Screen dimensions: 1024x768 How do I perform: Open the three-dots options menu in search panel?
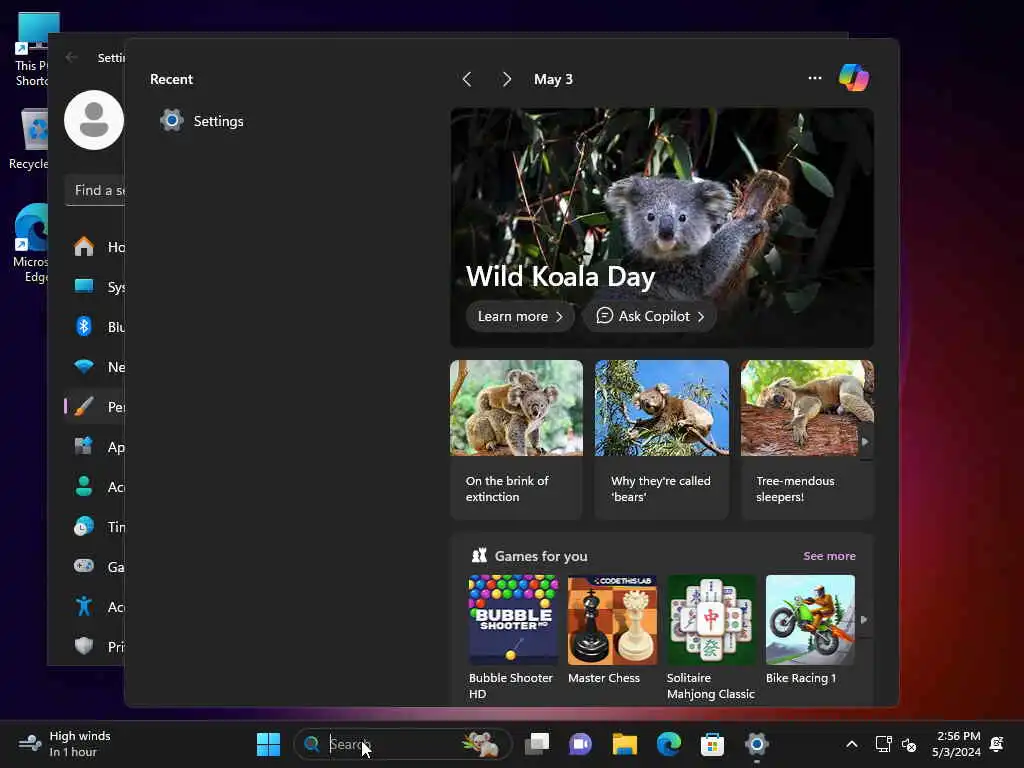point(814,78)
